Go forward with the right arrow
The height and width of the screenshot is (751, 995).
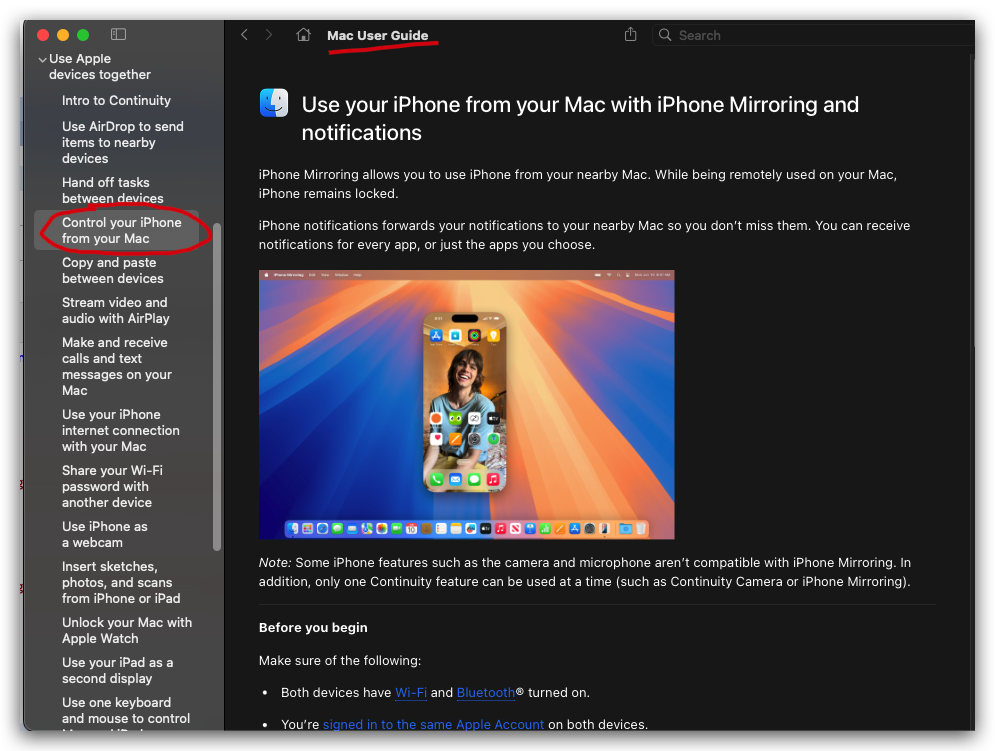pos(269,35)
